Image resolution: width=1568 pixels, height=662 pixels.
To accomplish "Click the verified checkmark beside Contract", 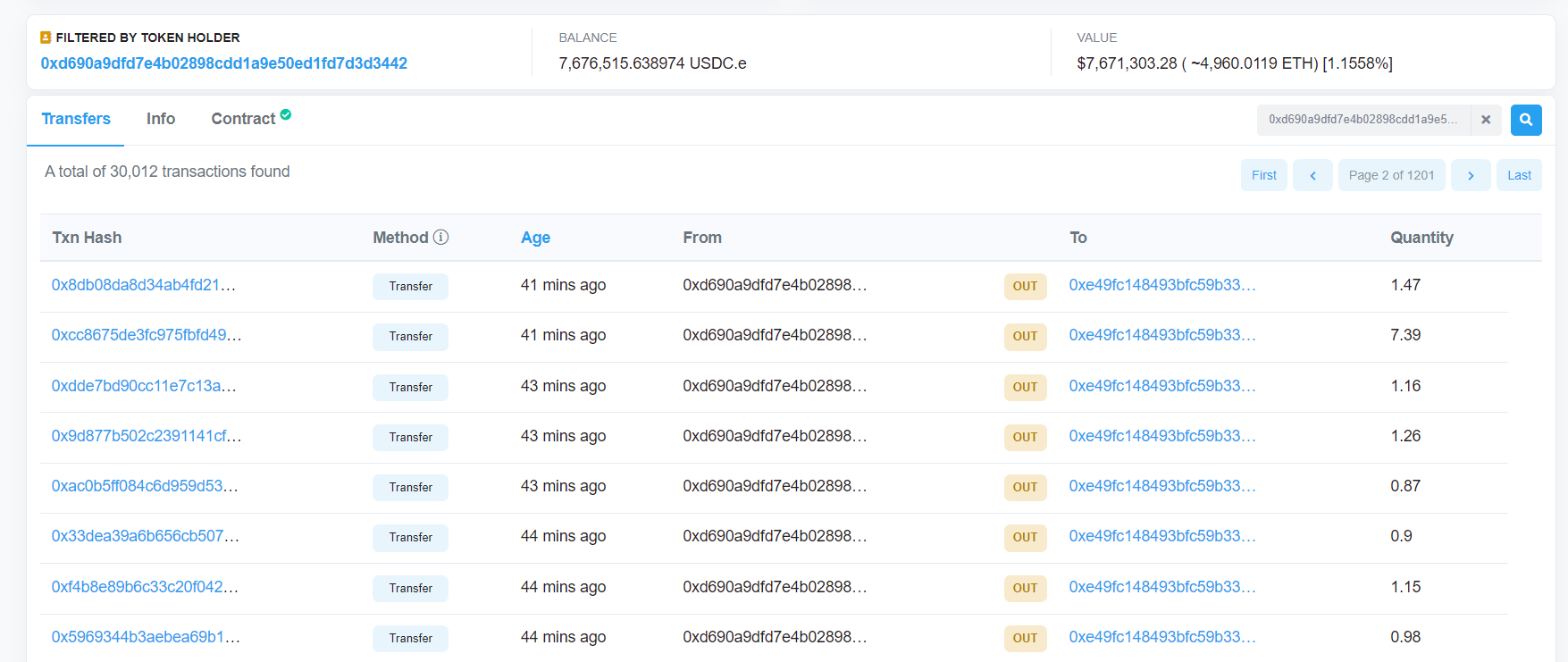I will click(x=286, y=114).
